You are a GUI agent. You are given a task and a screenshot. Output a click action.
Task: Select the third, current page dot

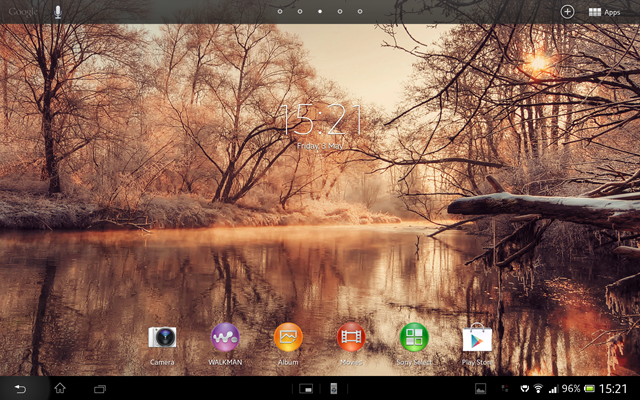point(320,11)
